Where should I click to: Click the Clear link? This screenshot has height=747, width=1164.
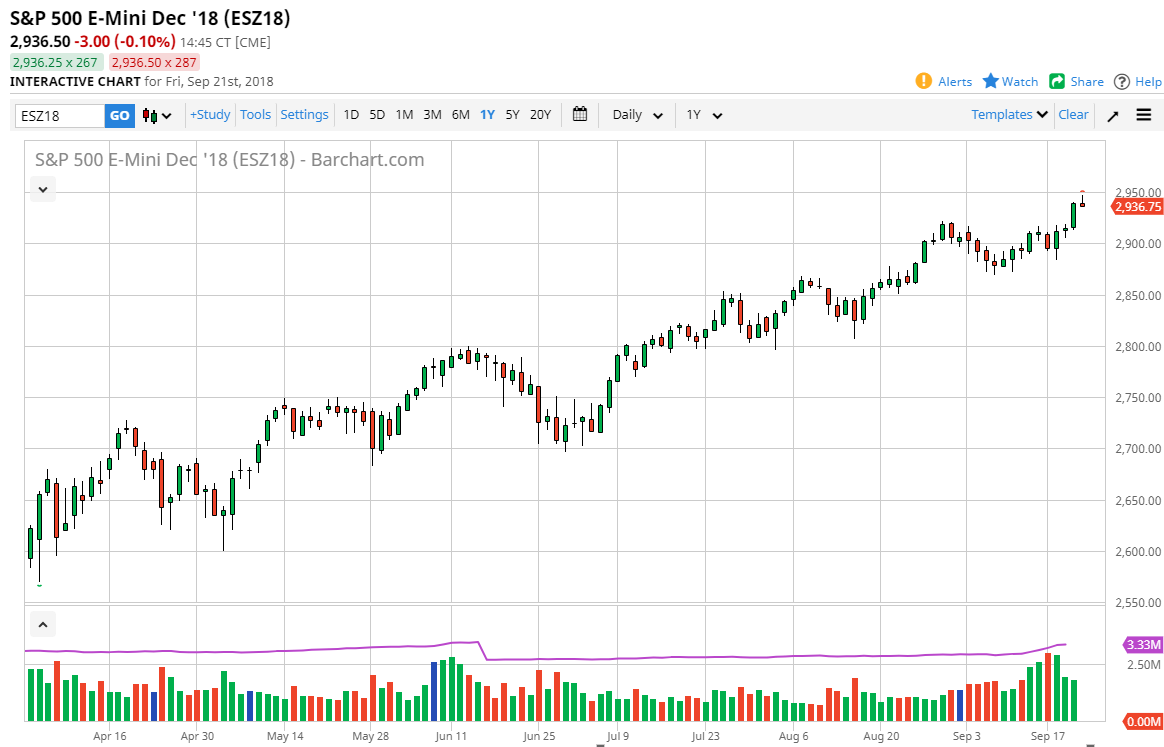tap(1073, 114)
